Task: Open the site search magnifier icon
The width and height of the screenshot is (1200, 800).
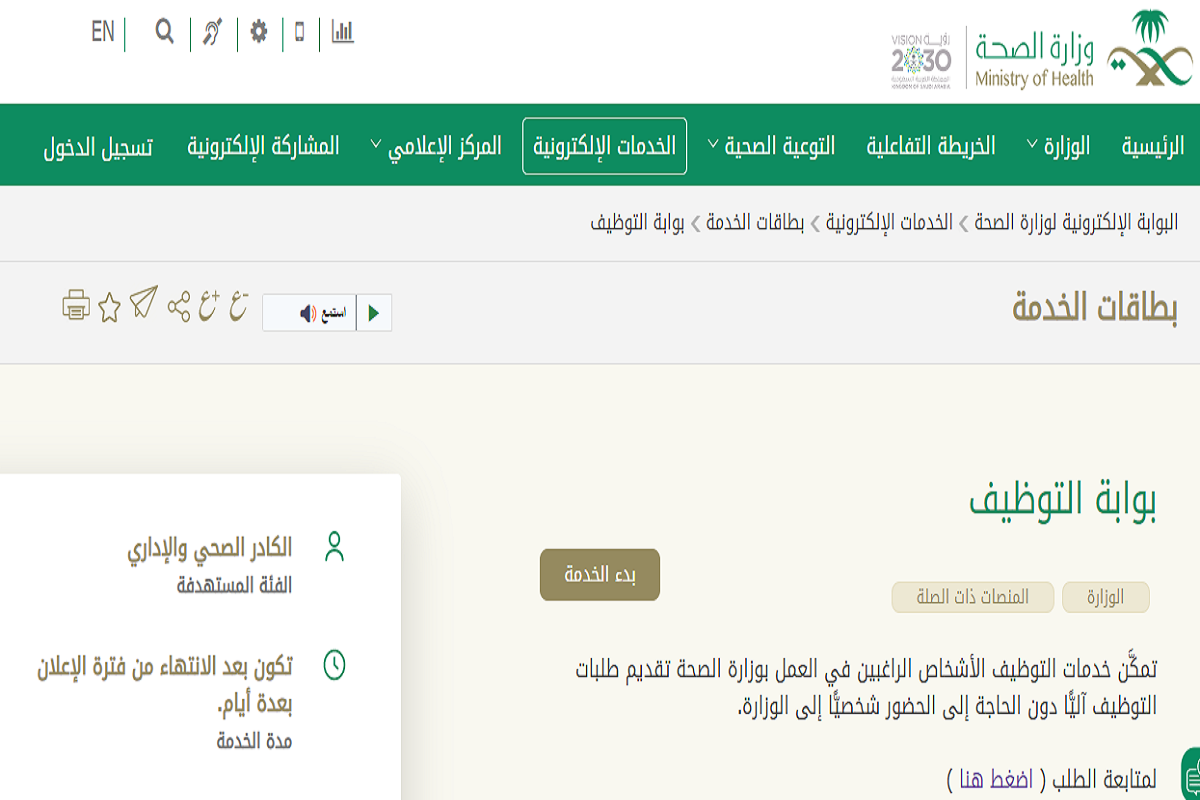Action: [163, 32]
